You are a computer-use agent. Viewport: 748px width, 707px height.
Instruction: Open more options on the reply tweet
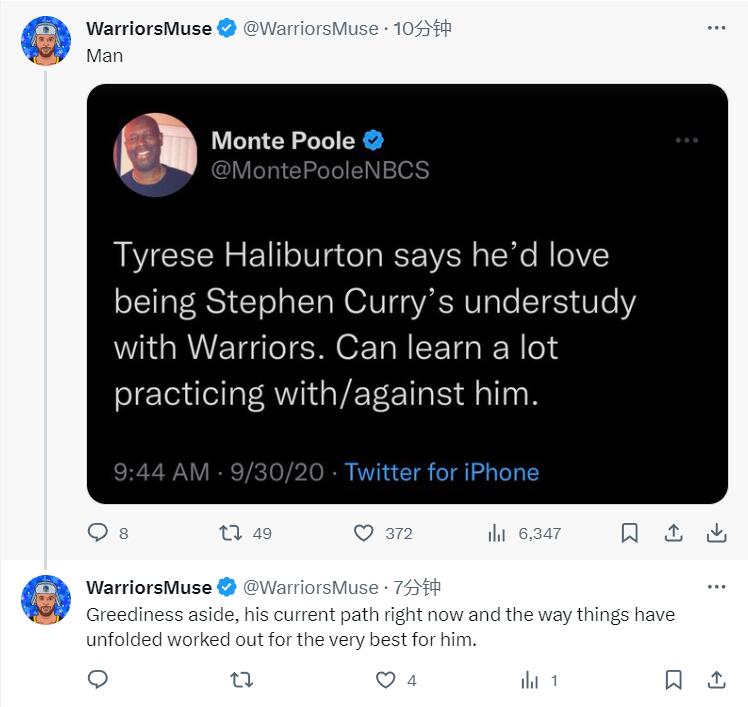click(716, 586)
